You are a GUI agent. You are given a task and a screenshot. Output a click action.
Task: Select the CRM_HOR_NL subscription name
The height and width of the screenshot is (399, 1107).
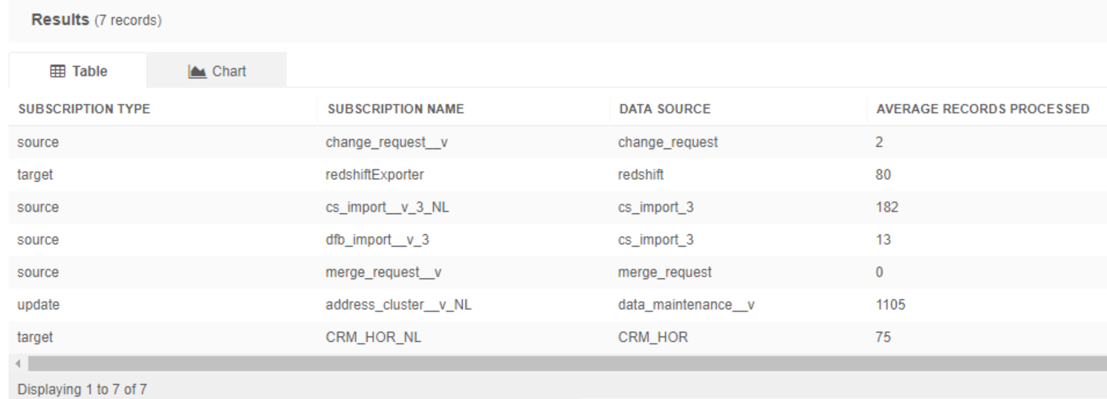[373, 337]
